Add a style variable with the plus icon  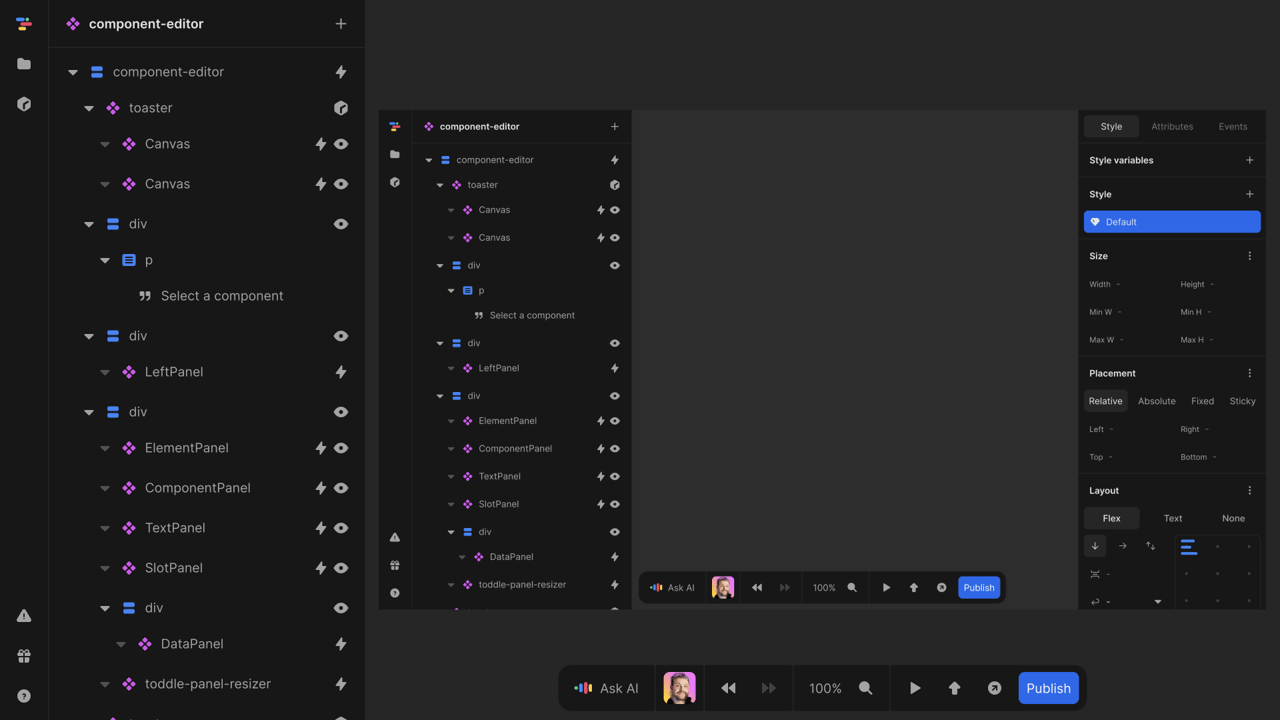1249,160
